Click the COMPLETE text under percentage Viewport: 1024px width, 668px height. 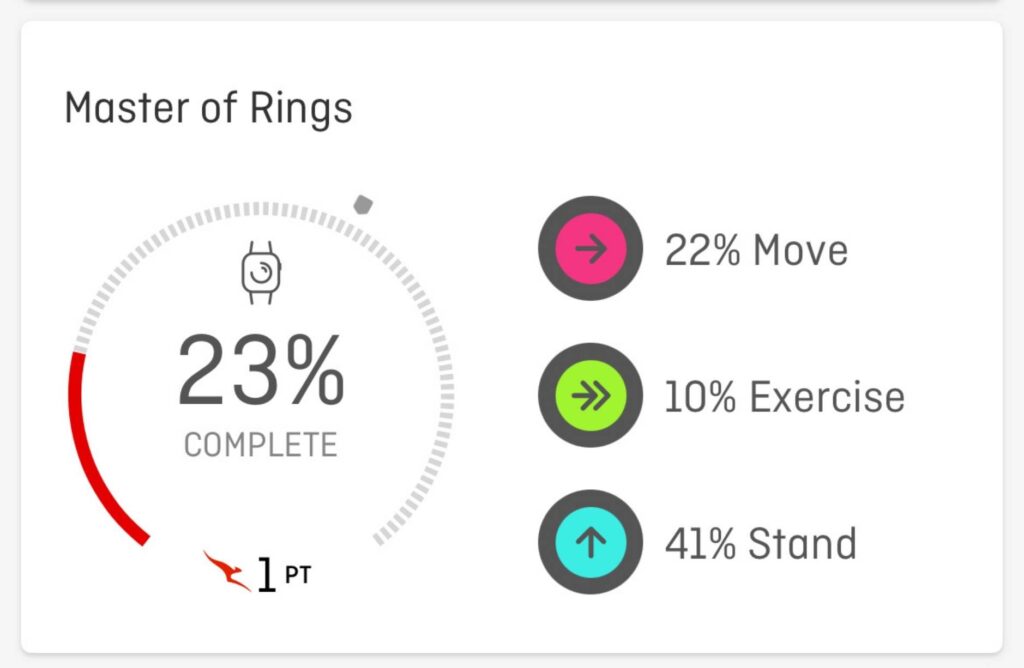click(261, 445)
